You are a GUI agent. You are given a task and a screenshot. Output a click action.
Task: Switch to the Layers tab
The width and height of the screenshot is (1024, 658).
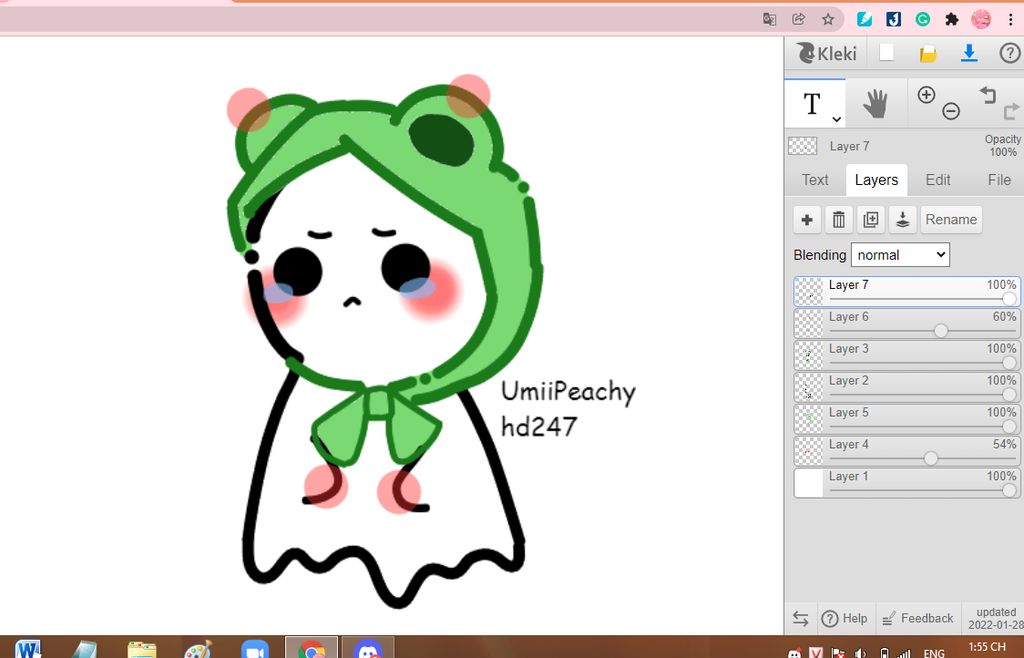coord(876,180)
